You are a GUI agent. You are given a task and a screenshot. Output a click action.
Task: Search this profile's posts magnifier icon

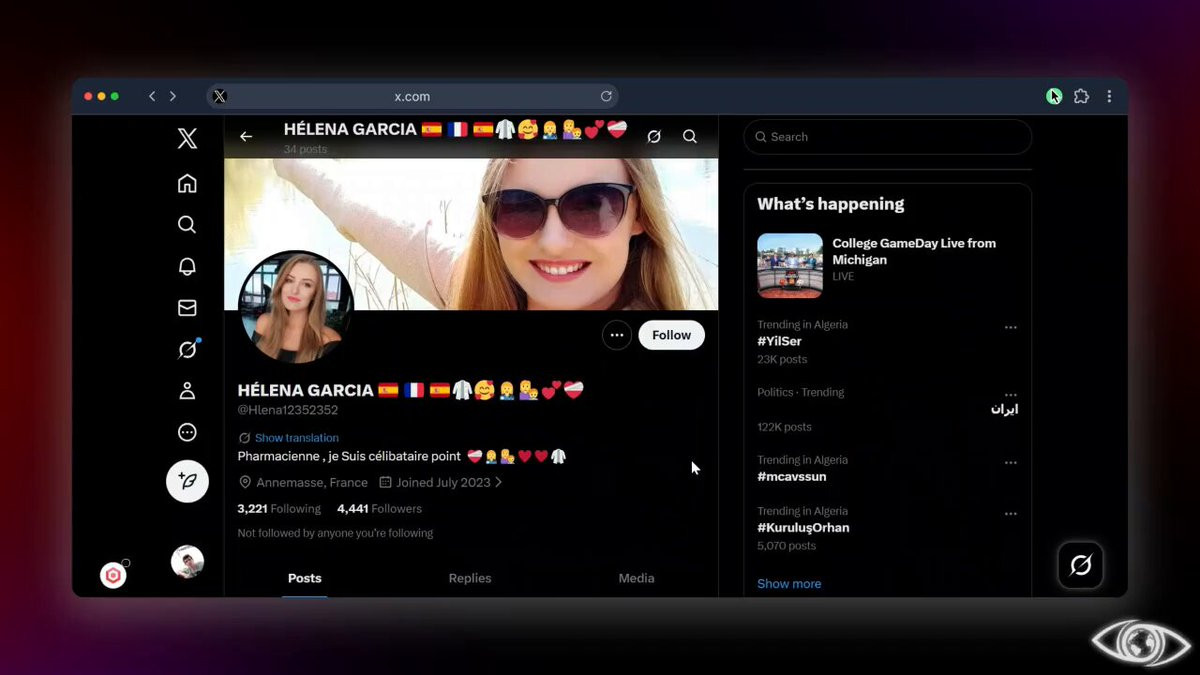pos(690,137)
